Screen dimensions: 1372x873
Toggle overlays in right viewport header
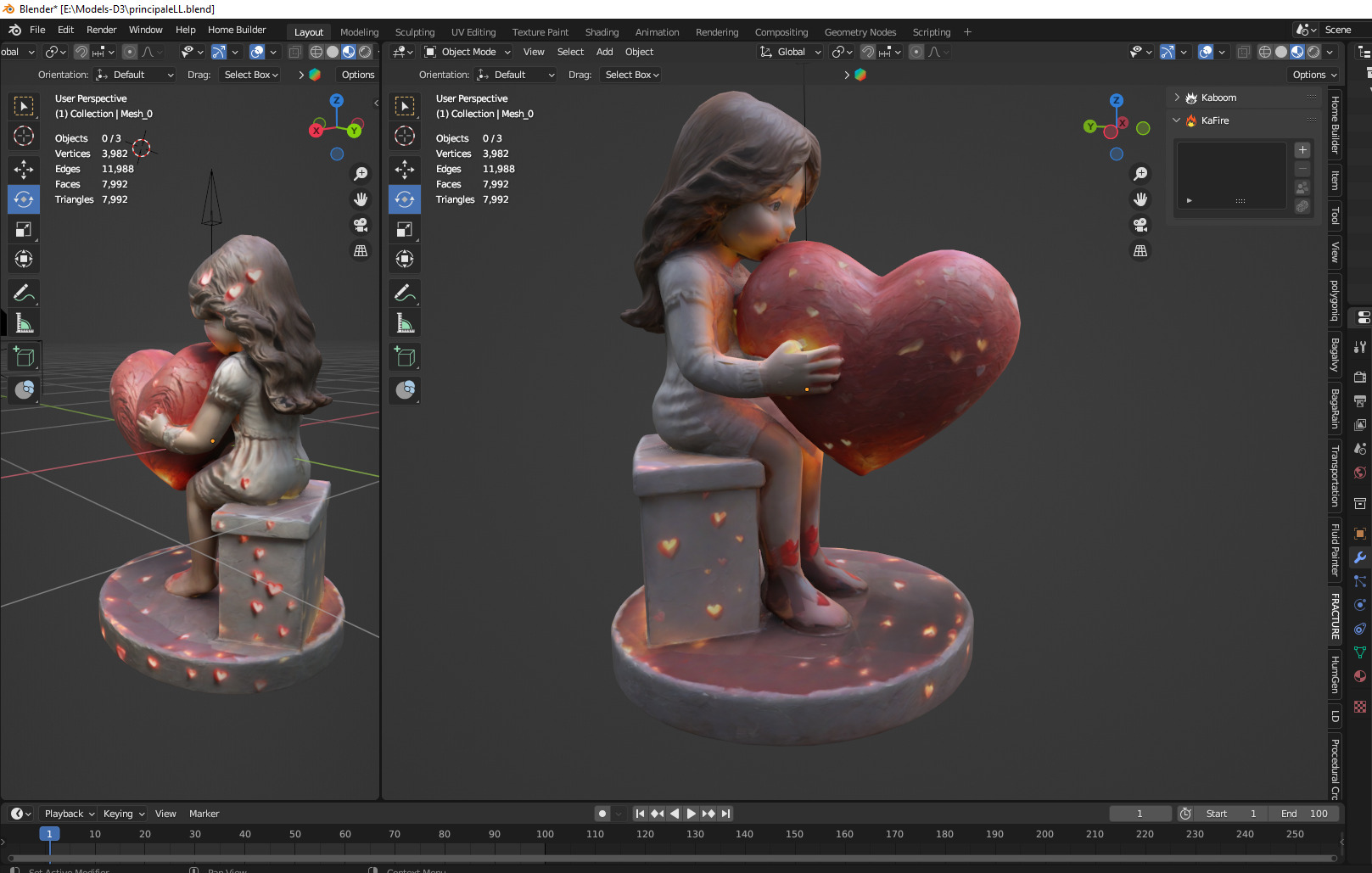pos(1206,52)
